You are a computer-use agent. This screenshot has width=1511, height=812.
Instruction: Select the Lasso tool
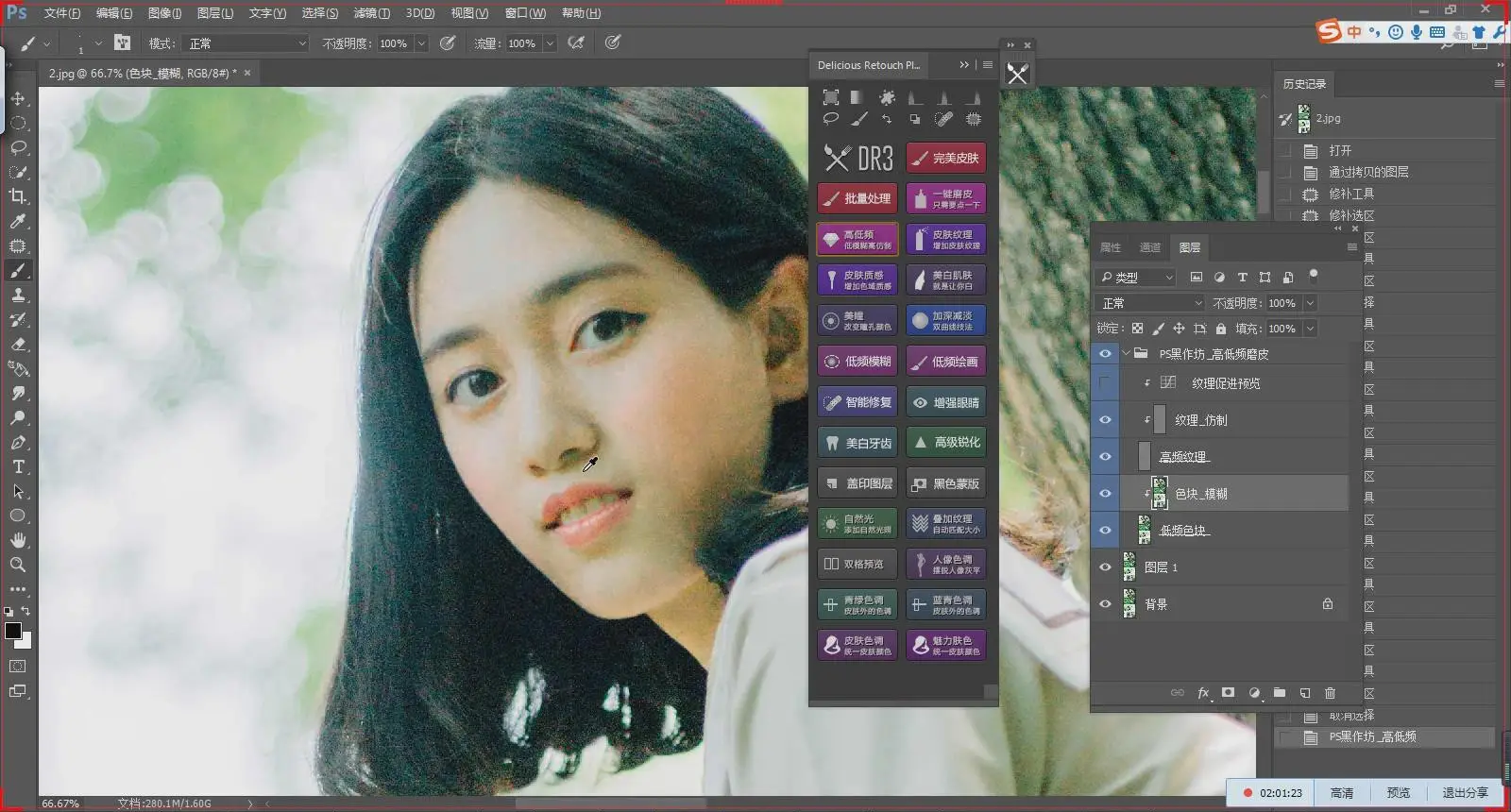18,147
